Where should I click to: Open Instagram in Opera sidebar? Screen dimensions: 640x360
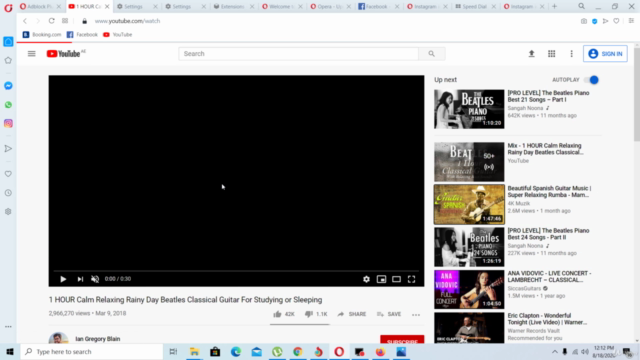click(8, 123)
